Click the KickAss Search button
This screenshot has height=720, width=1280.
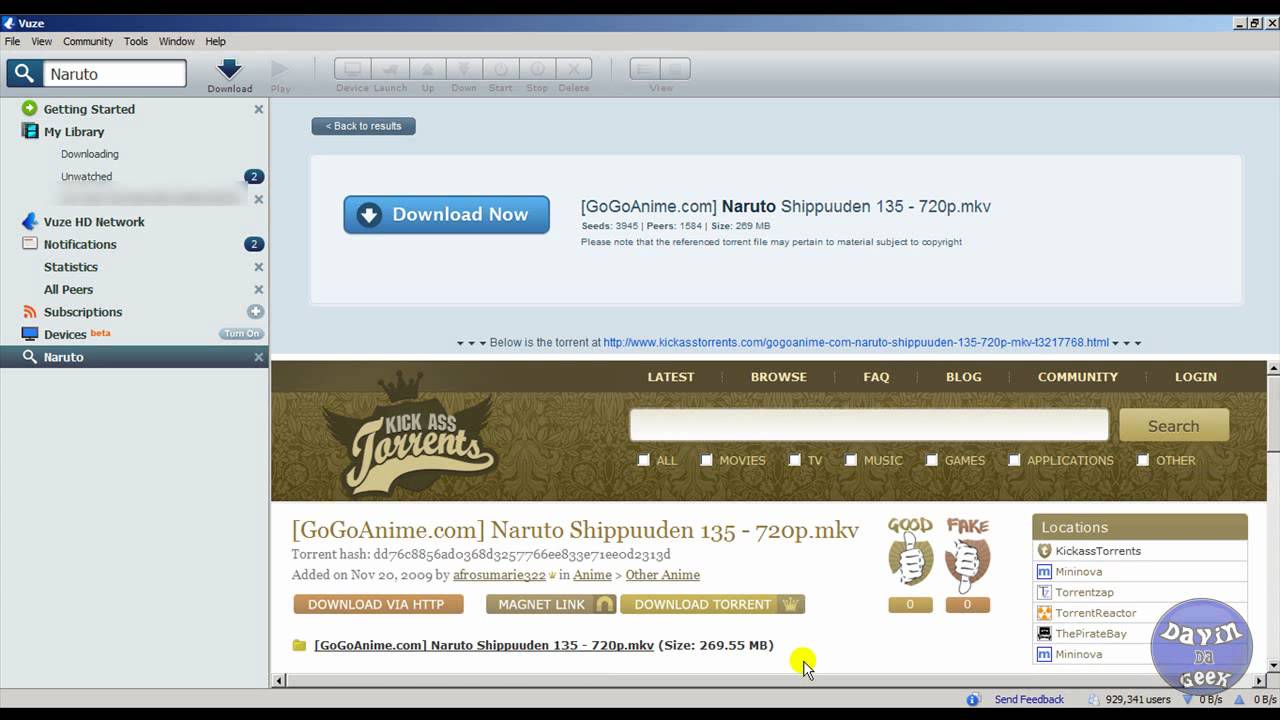coord(1174,426)
